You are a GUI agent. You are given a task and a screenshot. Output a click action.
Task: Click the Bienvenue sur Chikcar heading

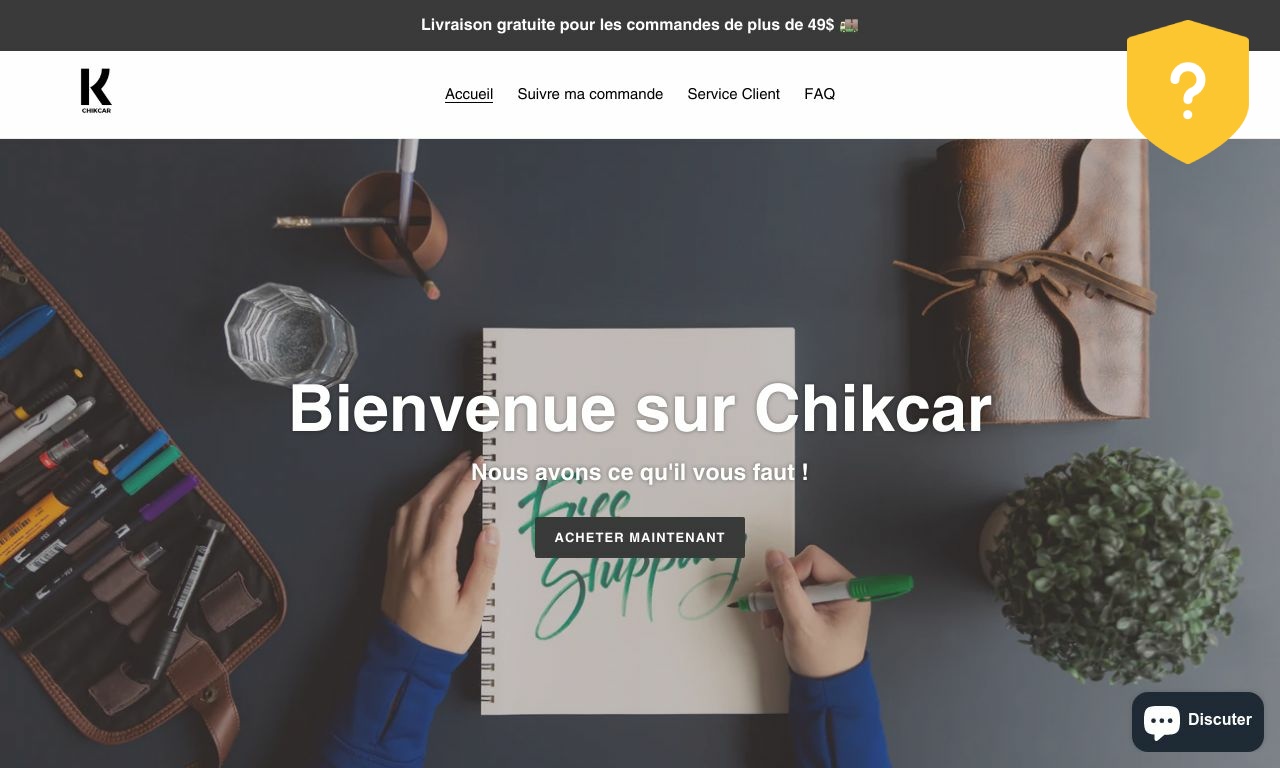click(x=640, y=408)
